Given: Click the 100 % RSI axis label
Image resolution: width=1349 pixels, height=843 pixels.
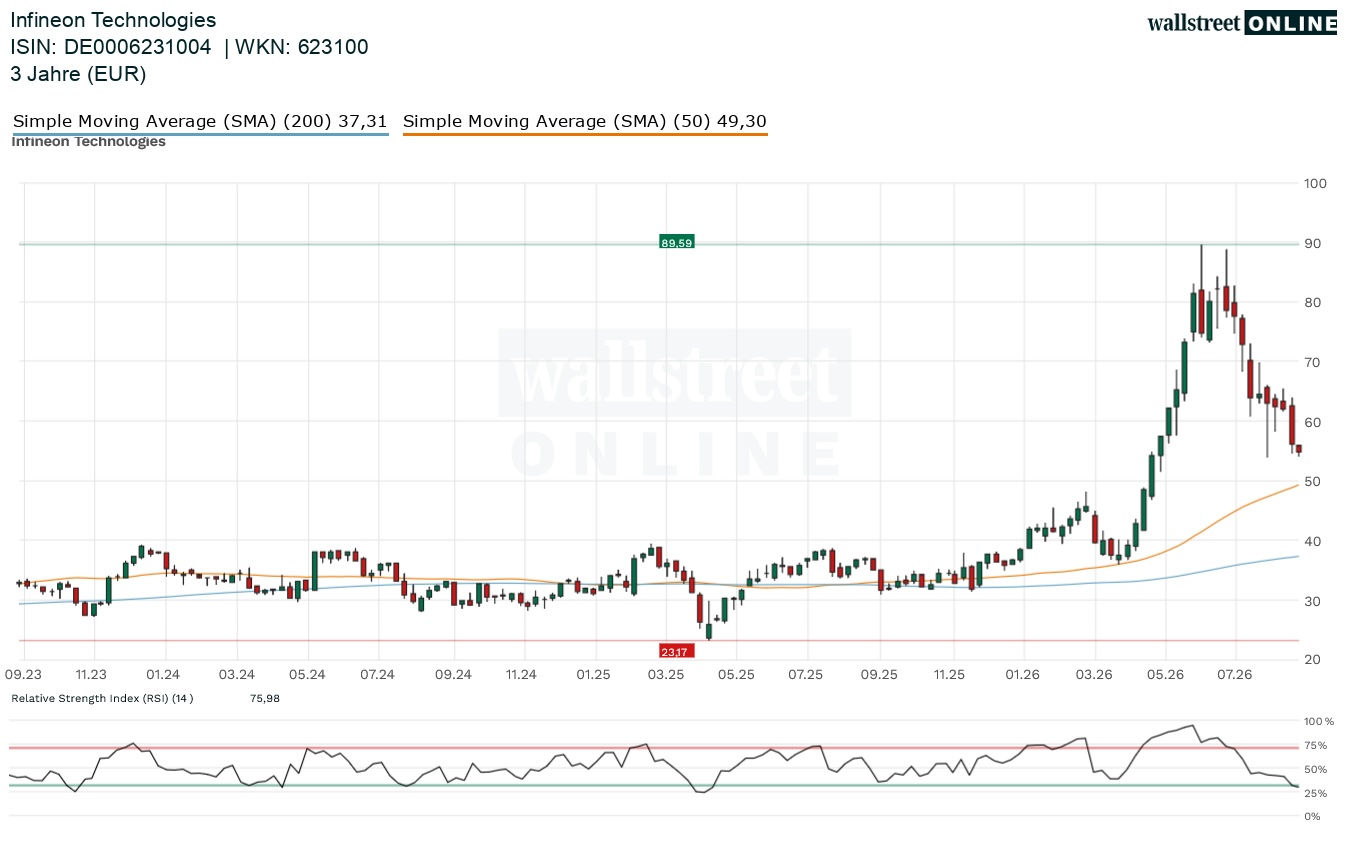Looking at the screenshot, I should point(1319,721).
